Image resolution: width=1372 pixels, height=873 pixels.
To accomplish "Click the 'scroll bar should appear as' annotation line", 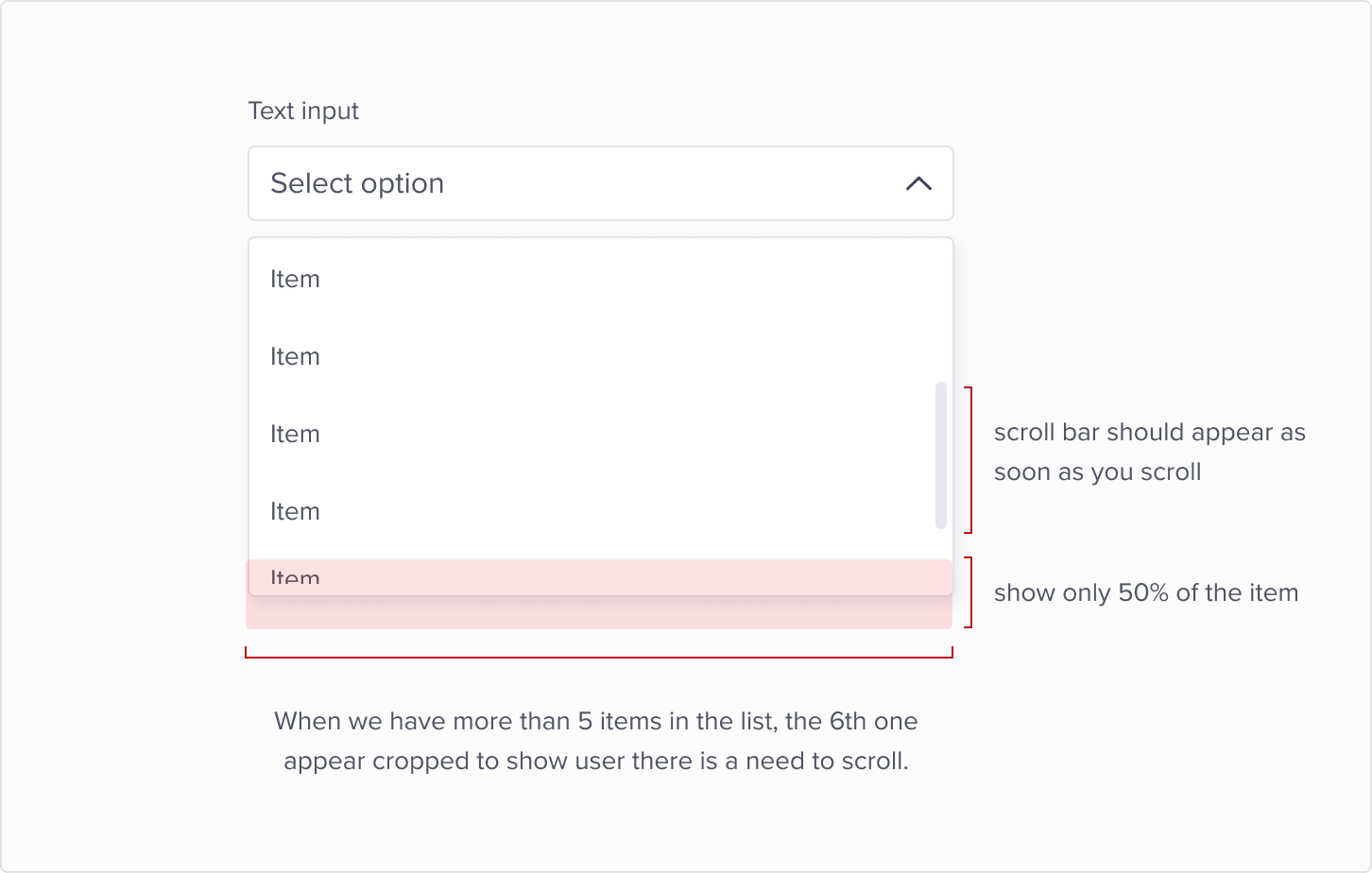I will [1149, 433].
